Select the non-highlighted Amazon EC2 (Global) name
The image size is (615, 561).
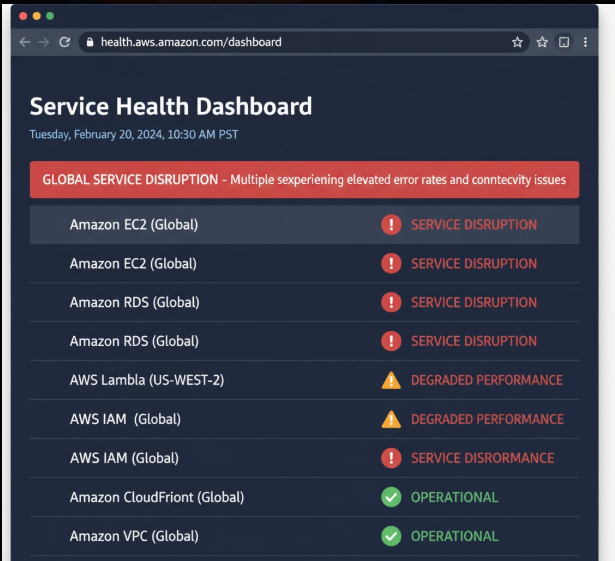(133, 264)
